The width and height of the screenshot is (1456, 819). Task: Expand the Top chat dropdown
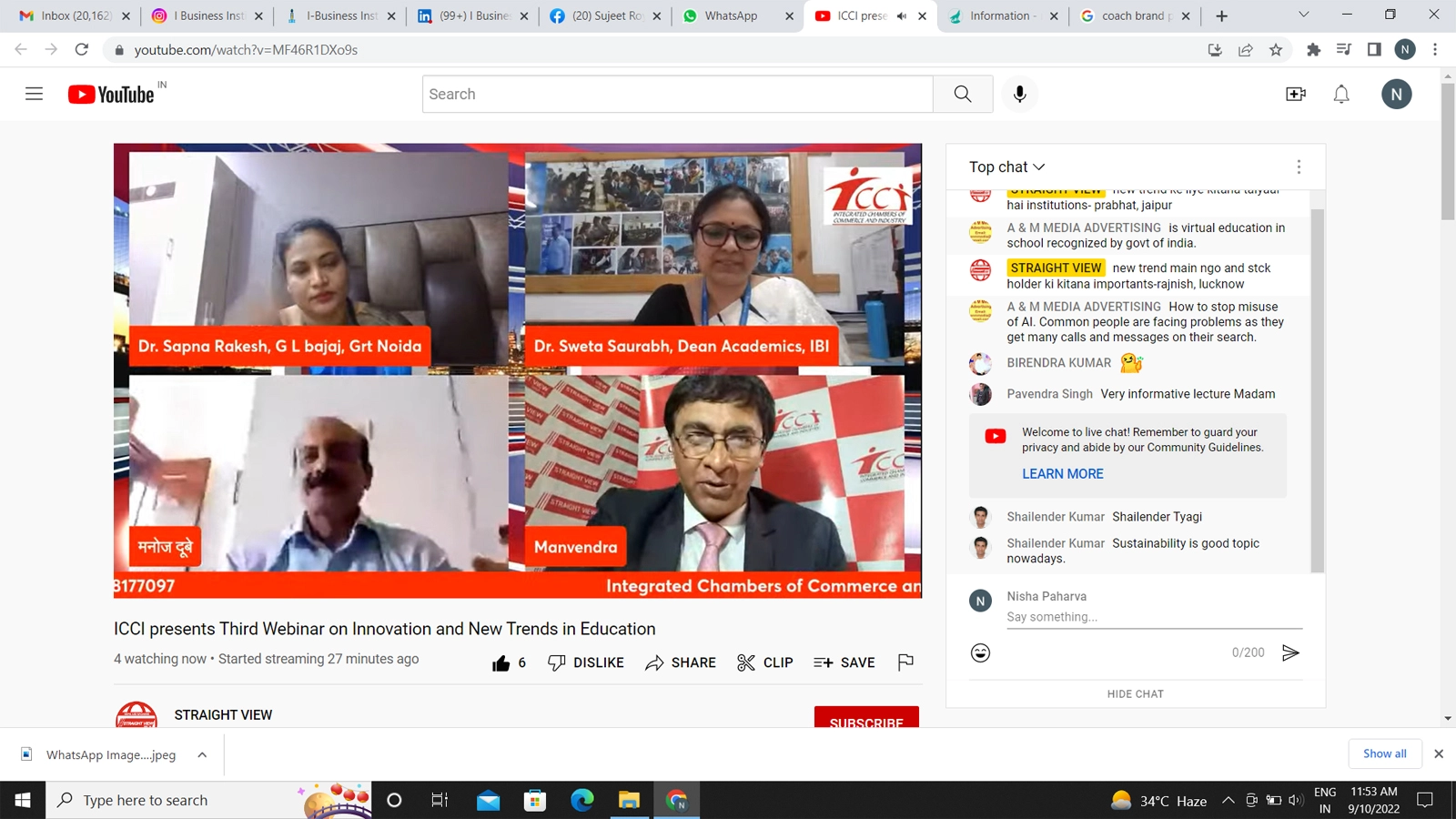click(1007, 167)
